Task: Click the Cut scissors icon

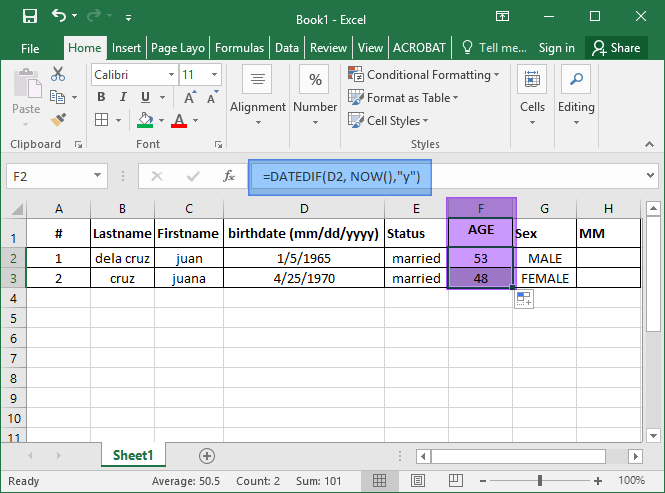Action: [58, 74]
